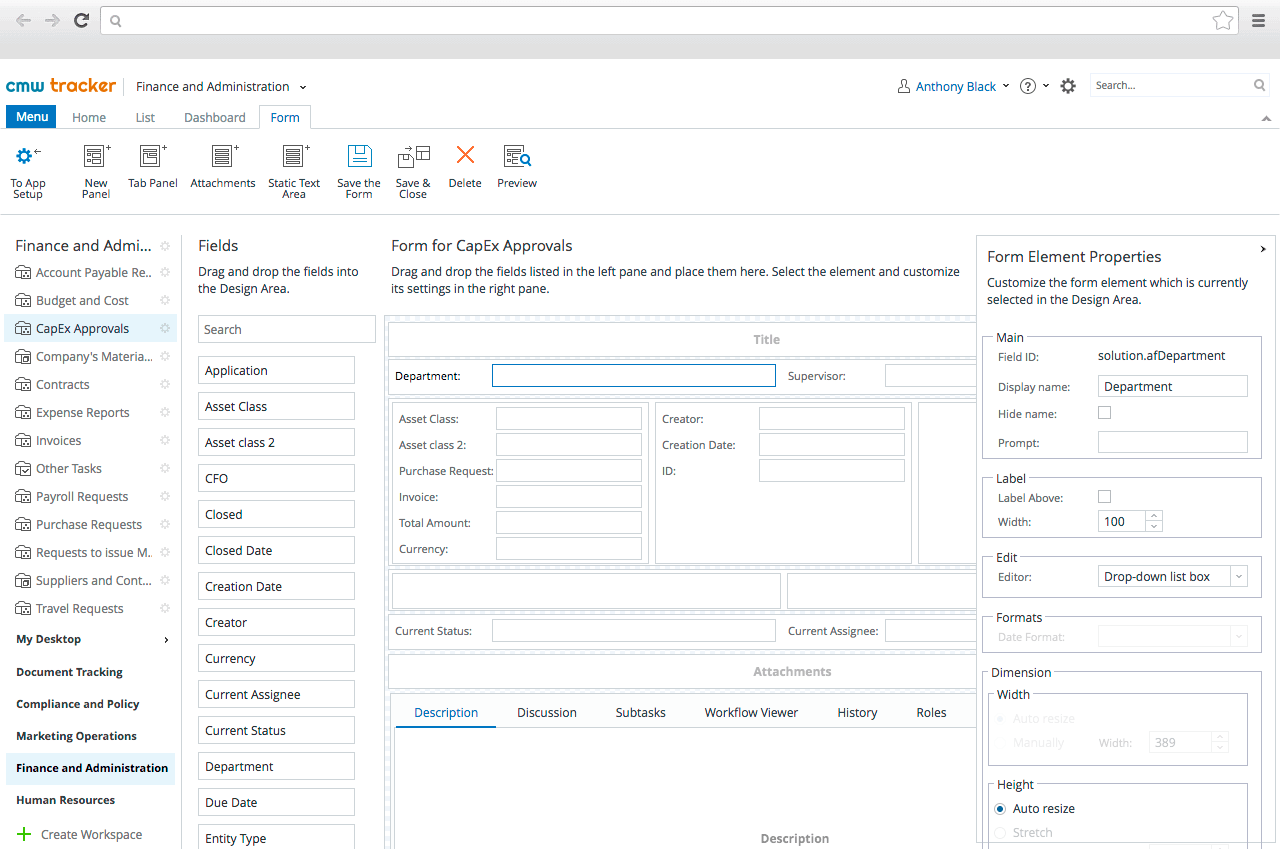Click the Save & Close icon

(413, 155)
